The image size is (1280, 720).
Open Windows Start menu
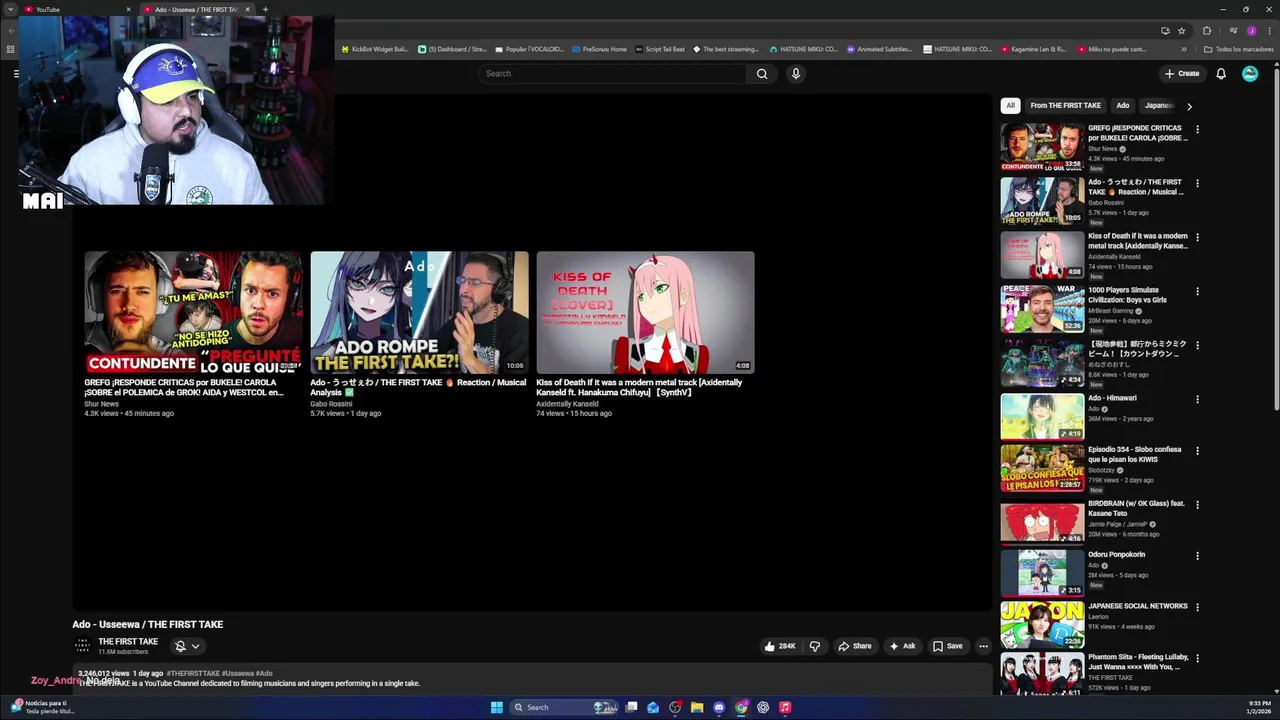(x=496, y=707)
